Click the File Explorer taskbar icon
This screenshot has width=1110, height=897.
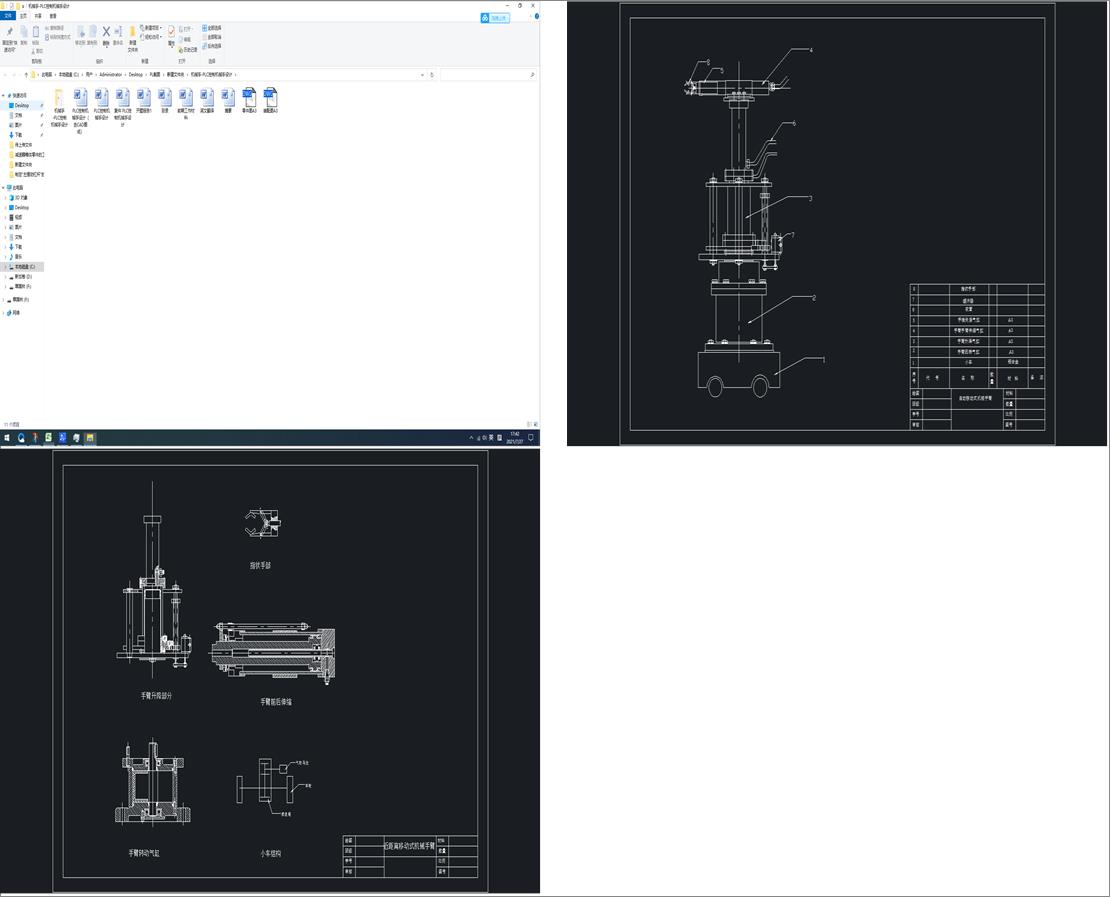pyautogui.click(x=90, y=438)
